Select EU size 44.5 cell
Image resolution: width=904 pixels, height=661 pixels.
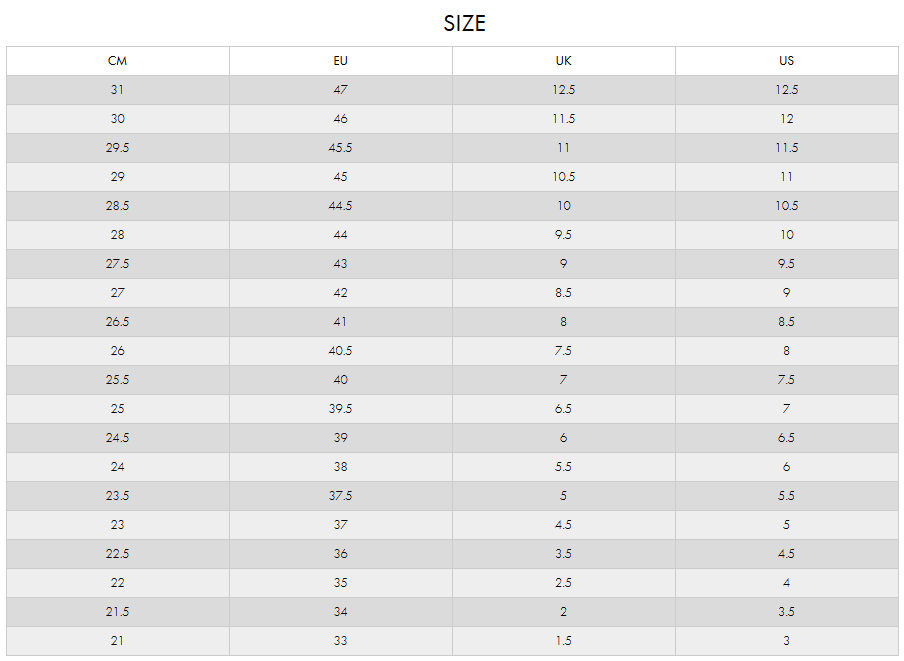pyautogui.click(x=341, y=206)
